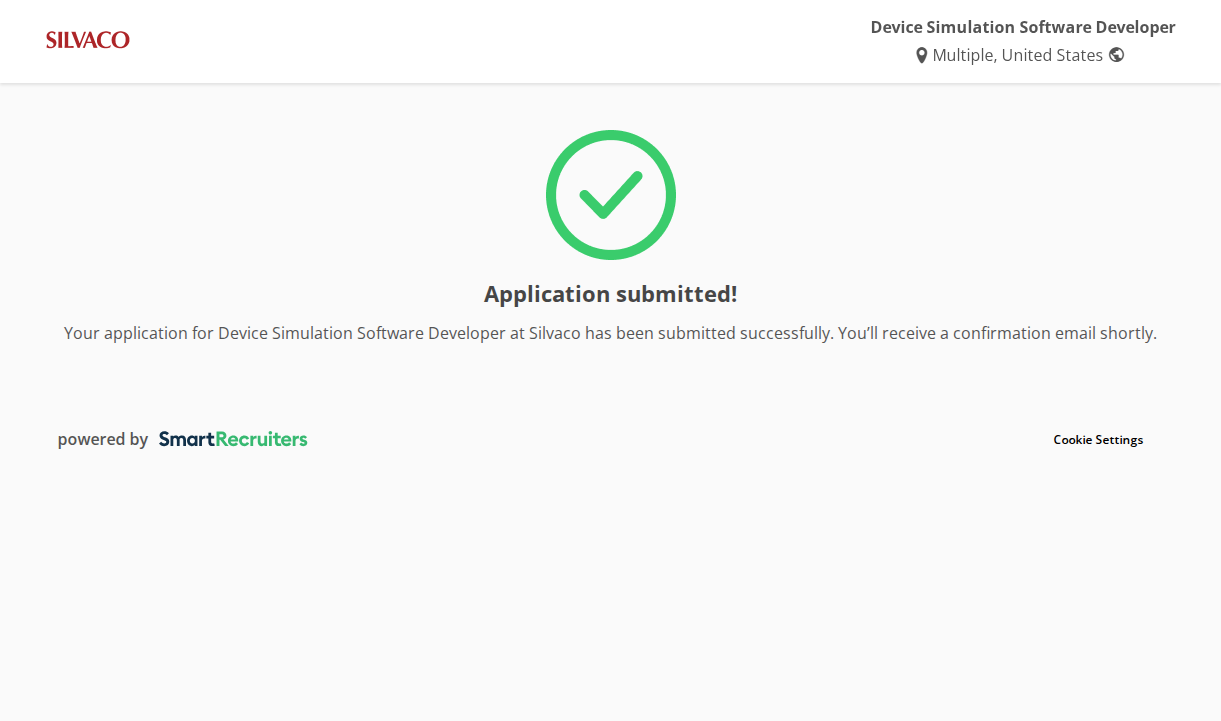
Task: Click the job title within the confirmation sentence
Action: point(361,333)
